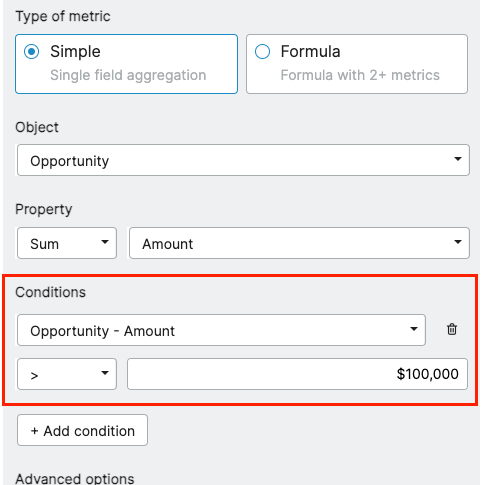Click the plus sign on Add condition
The height and width of the screenshot is (485, 484).
tap(34, 431)
